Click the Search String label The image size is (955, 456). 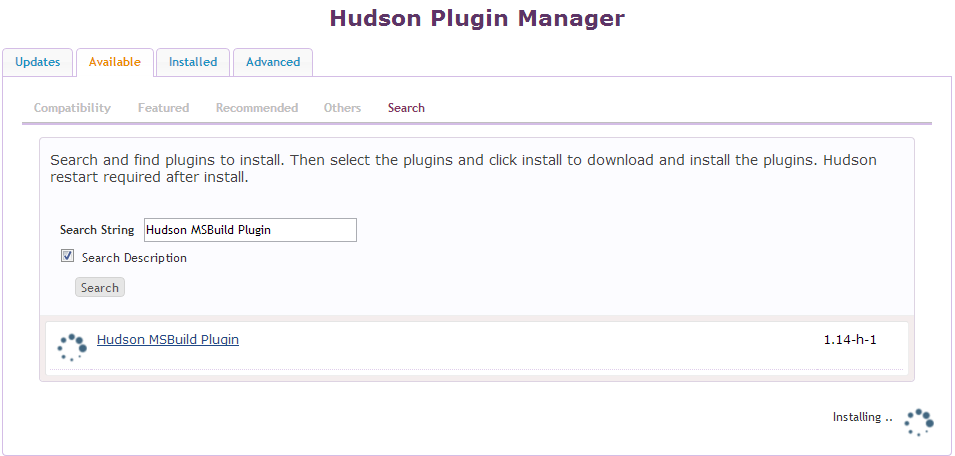coord(97,230)
